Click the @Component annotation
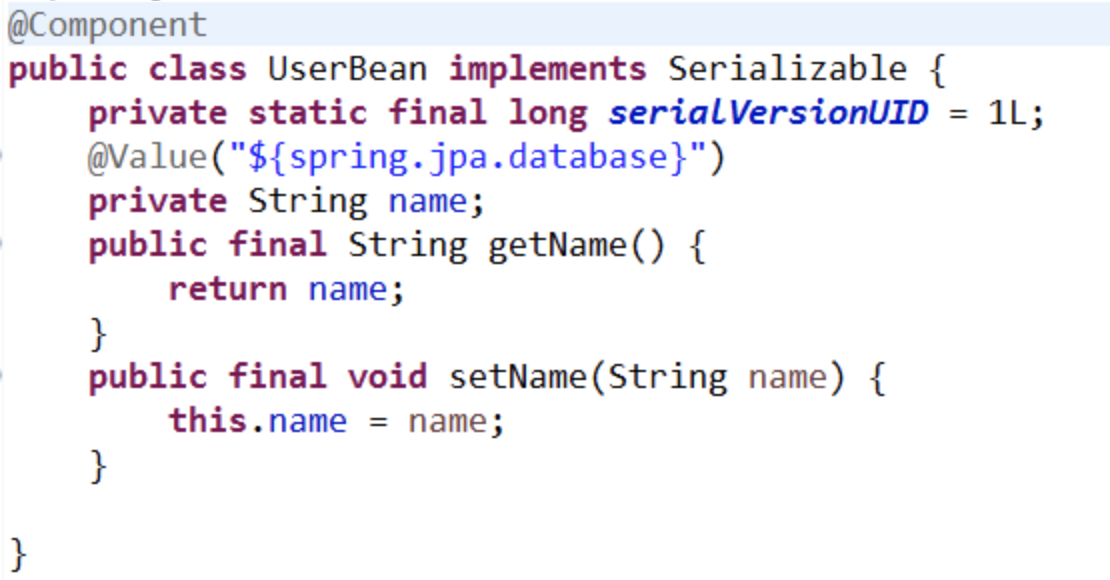 (x=107, y=26)
